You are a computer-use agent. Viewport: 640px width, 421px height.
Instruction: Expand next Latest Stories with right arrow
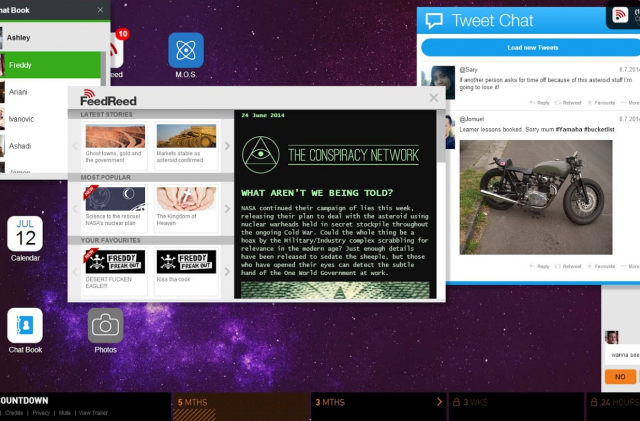tap(227, 147)
